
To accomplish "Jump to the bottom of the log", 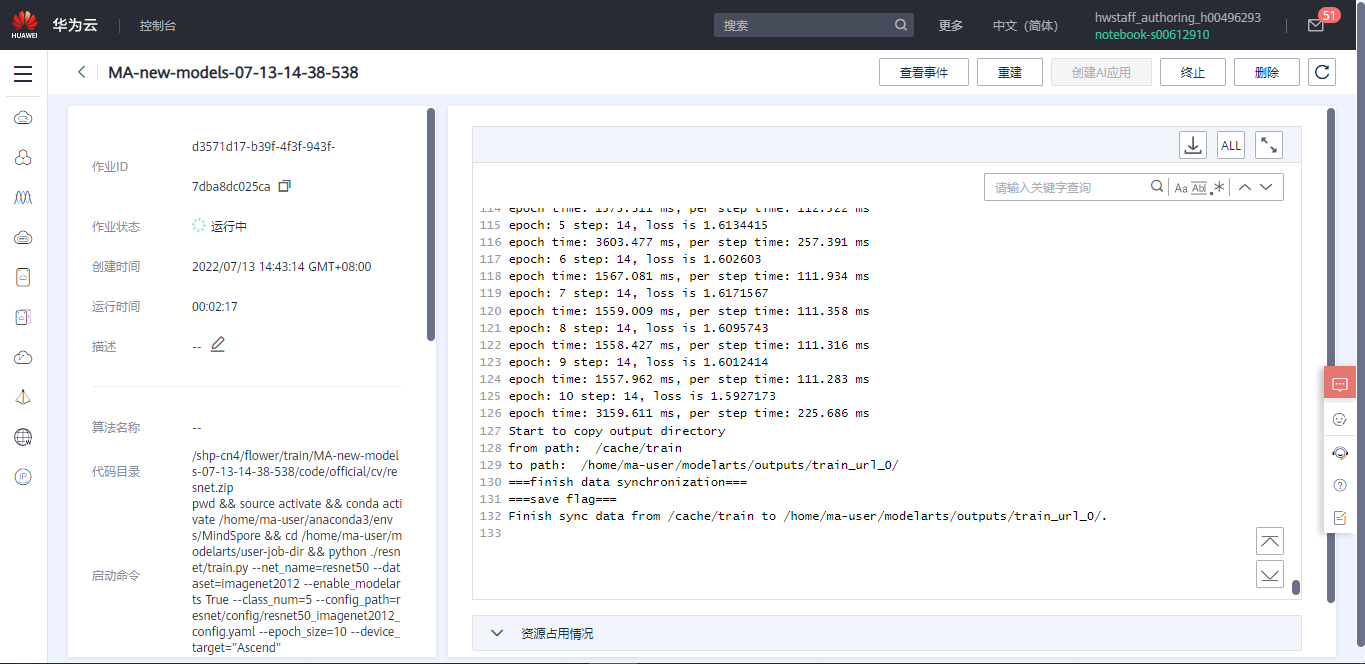I will point(1270,574).
